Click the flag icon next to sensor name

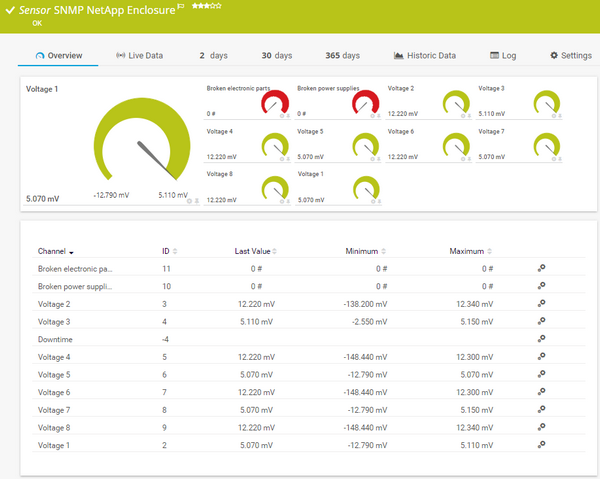(180, 7)
